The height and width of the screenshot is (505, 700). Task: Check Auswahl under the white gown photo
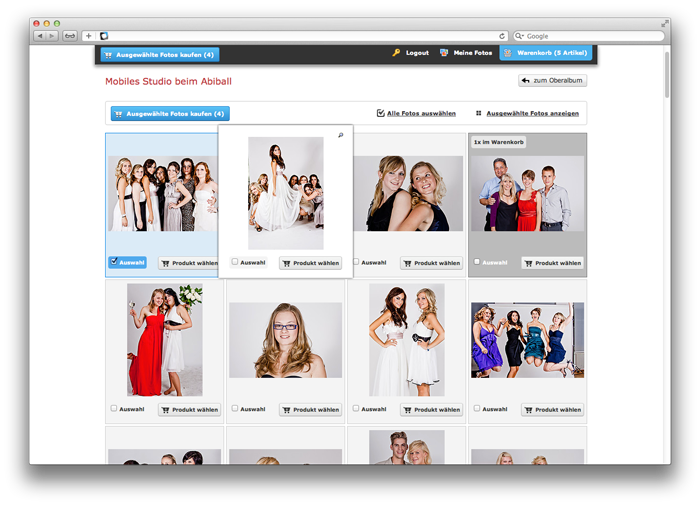[x=235, y=262]
